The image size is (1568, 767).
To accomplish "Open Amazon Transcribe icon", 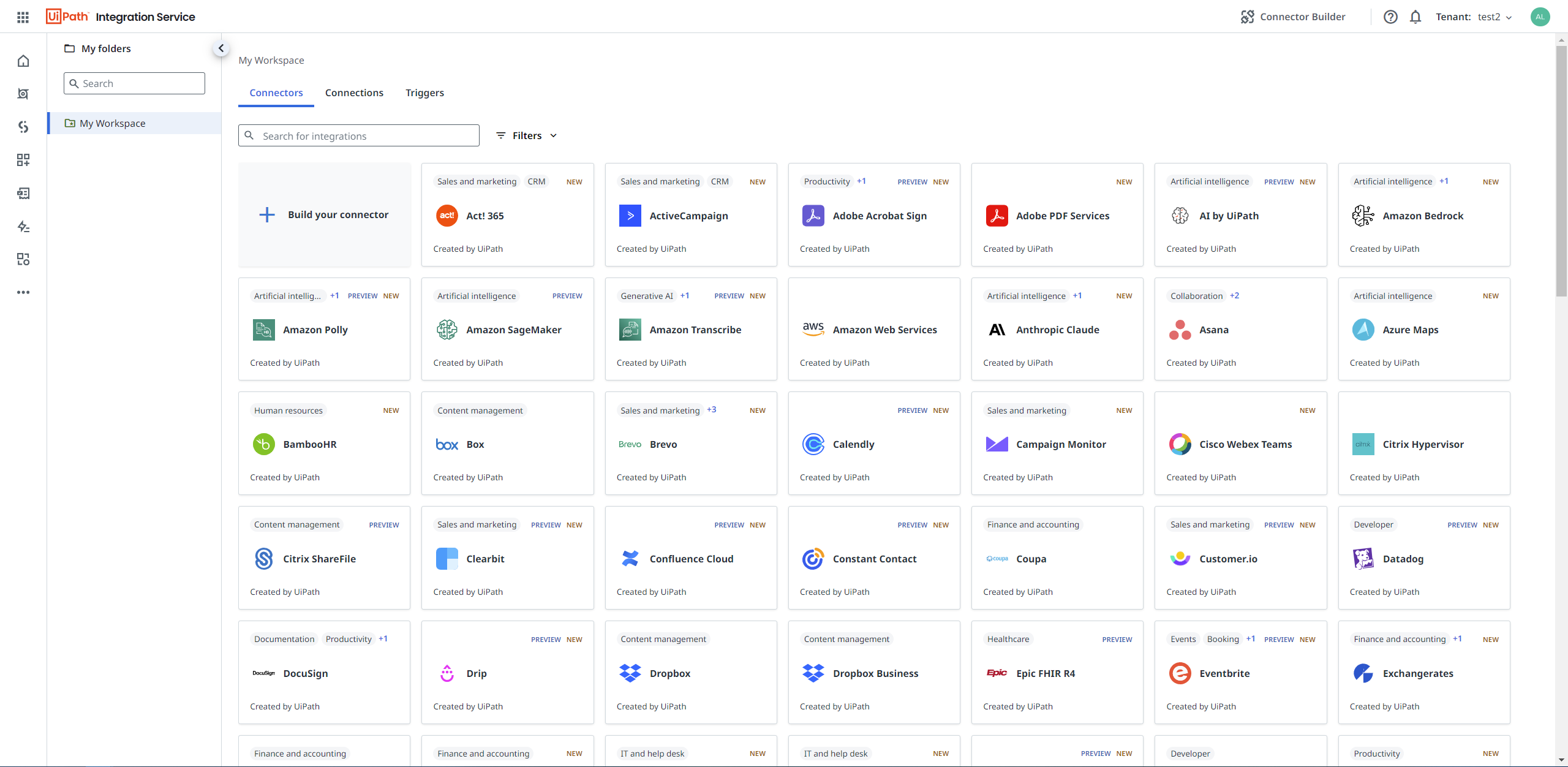I will tap(630, 330).
